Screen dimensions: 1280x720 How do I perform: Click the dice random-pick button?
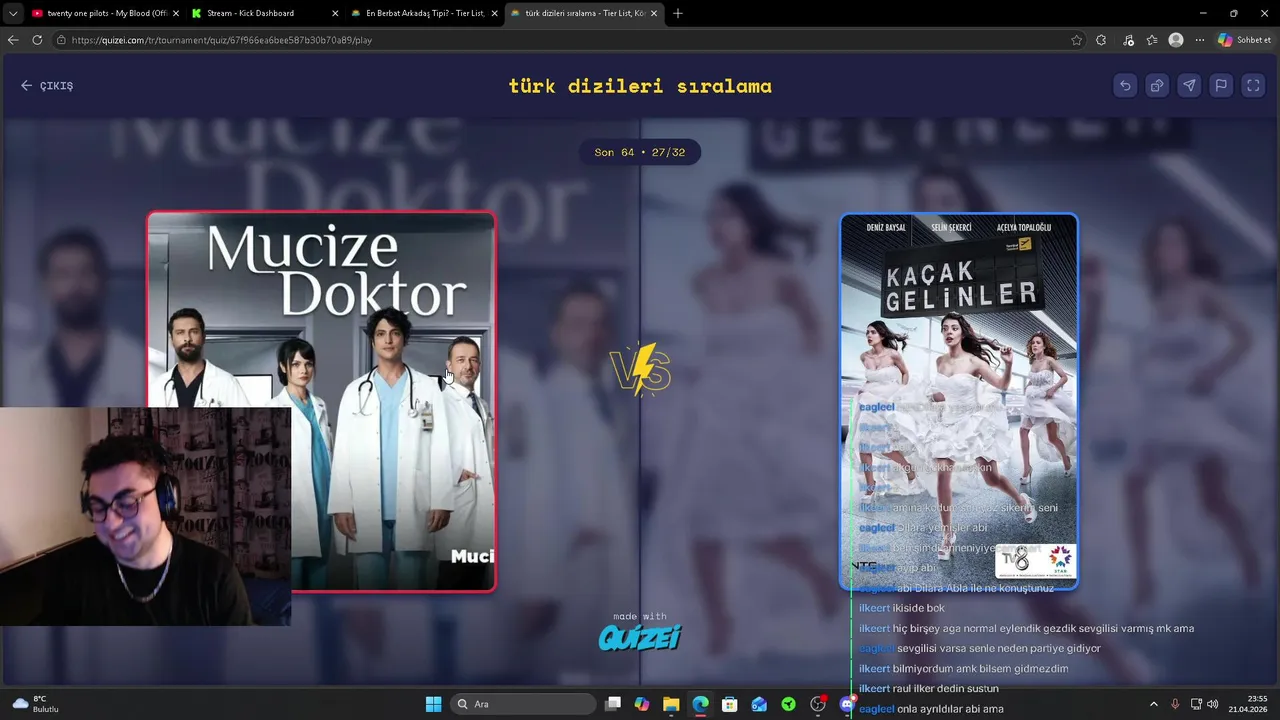pos(1157,86)
